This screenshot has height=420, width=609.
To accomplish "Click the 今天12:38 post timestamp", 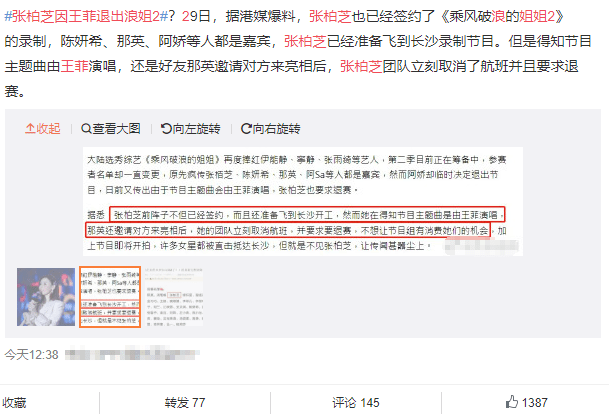I will (x=31, y=354).
